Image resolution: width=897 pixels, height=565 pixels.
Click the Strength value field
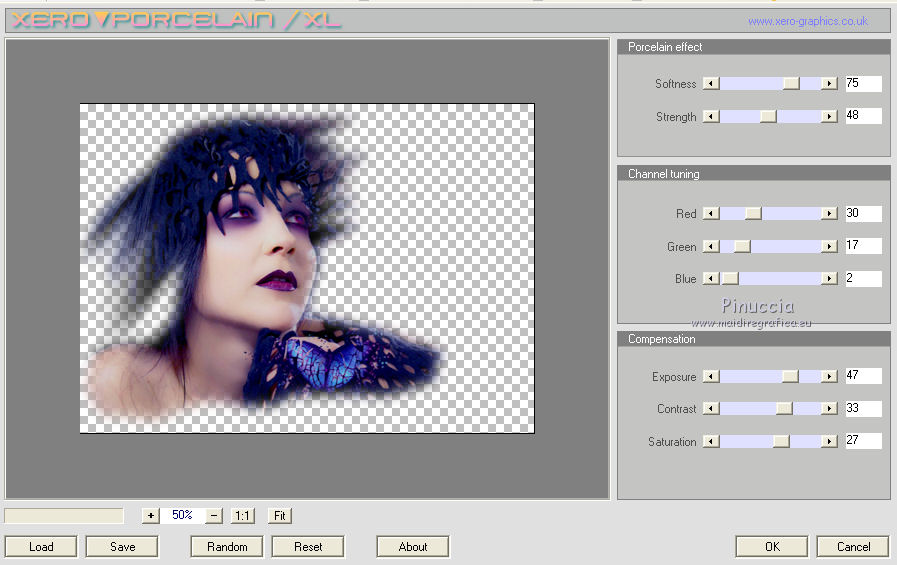tap(863, 116)
